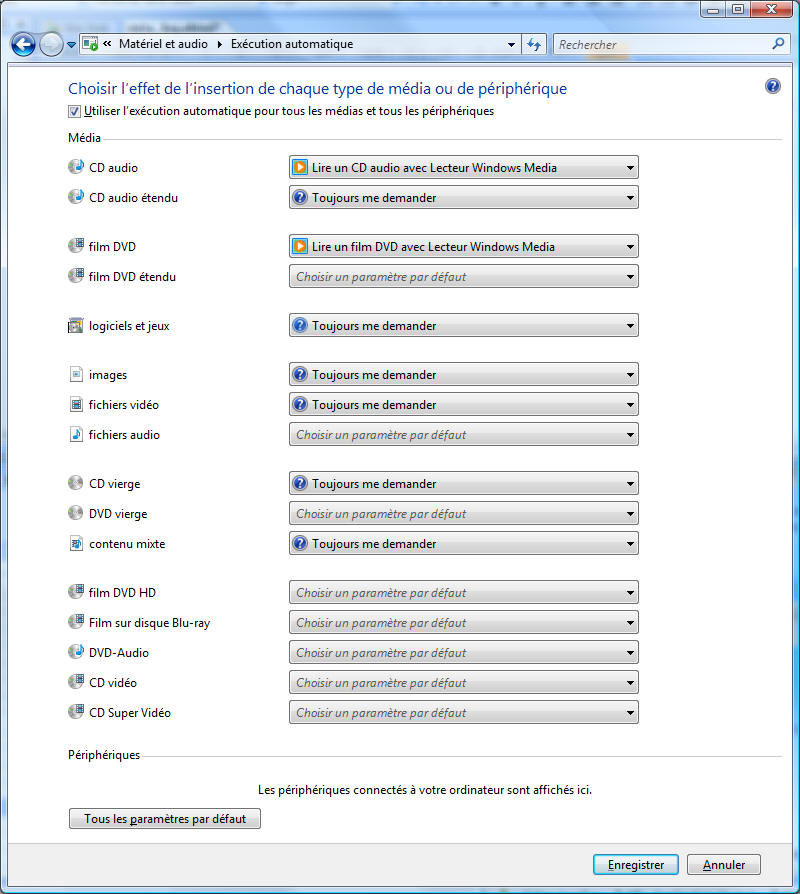Click the DVD-Audio disc icon
Image resolution: width=800 pixels, height=894 pixels.
point(76,652)
